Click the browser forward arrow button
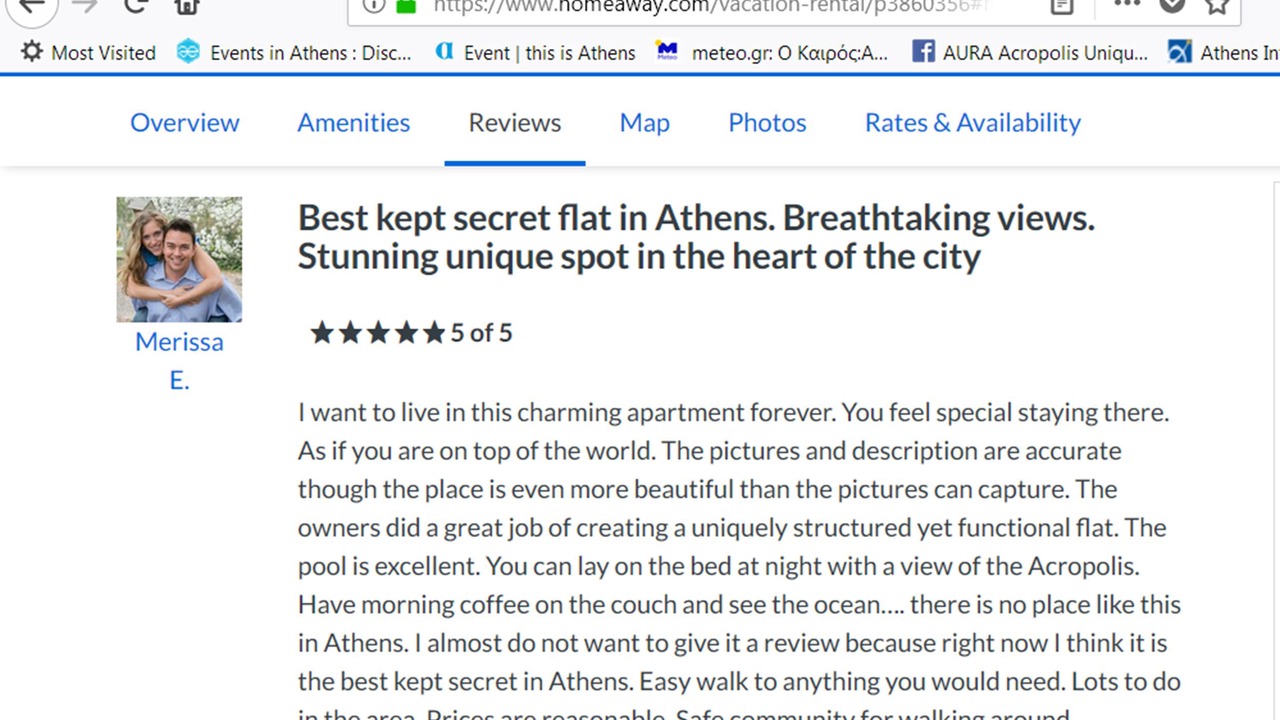Image resolution: width=1280 pixels, height=720 pixels. pos(85,5)
